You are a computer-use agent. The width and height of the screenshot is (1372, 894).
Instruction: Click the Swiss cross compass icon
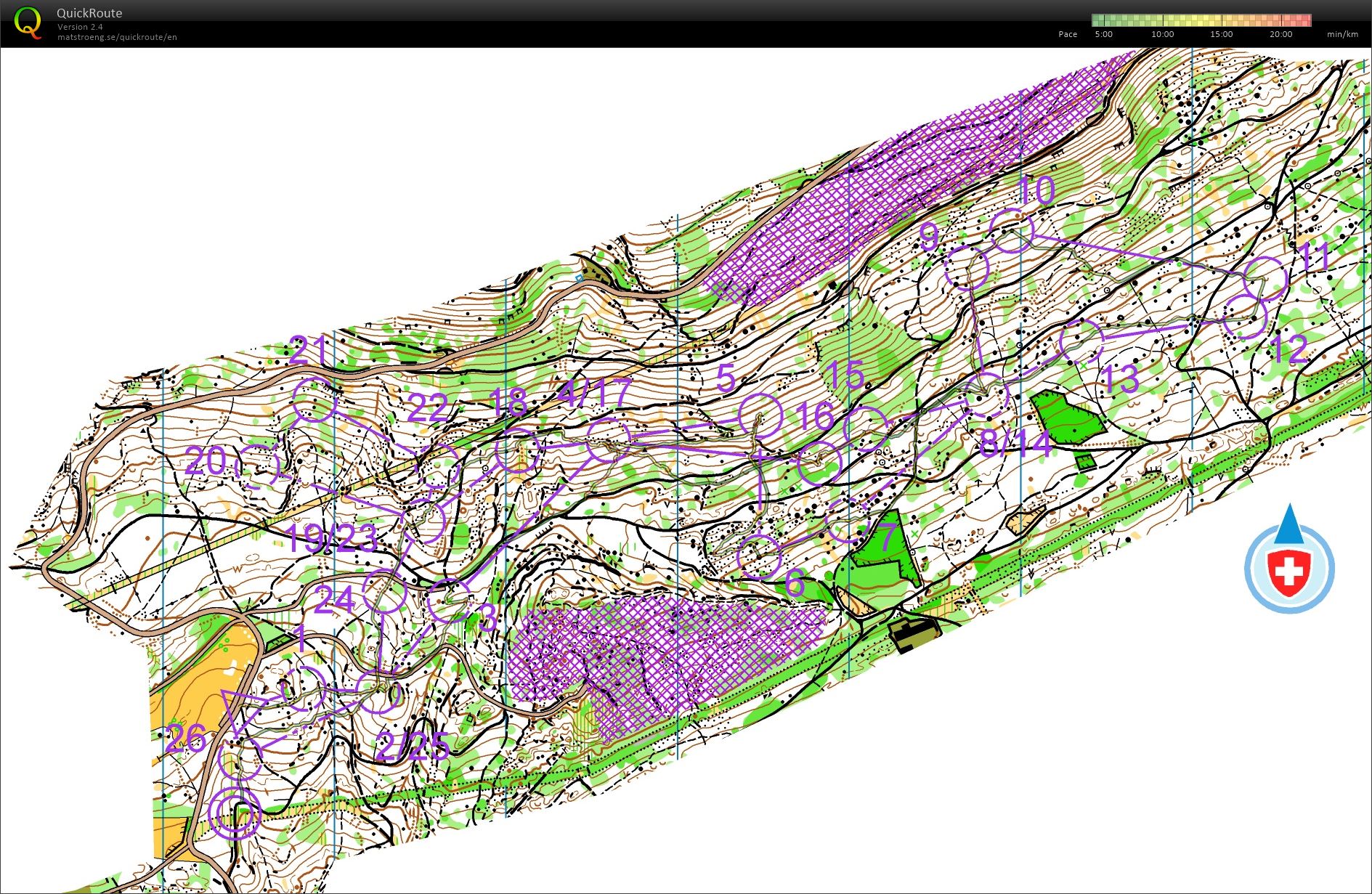click(1289, 568)
